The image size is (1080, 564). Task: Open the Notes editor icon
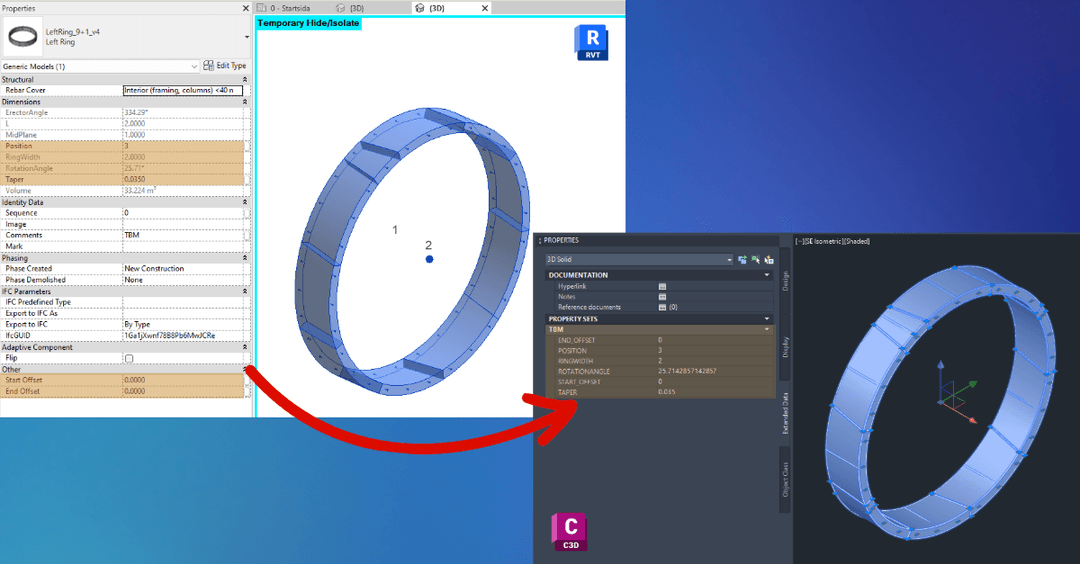(x=662, y=297)
